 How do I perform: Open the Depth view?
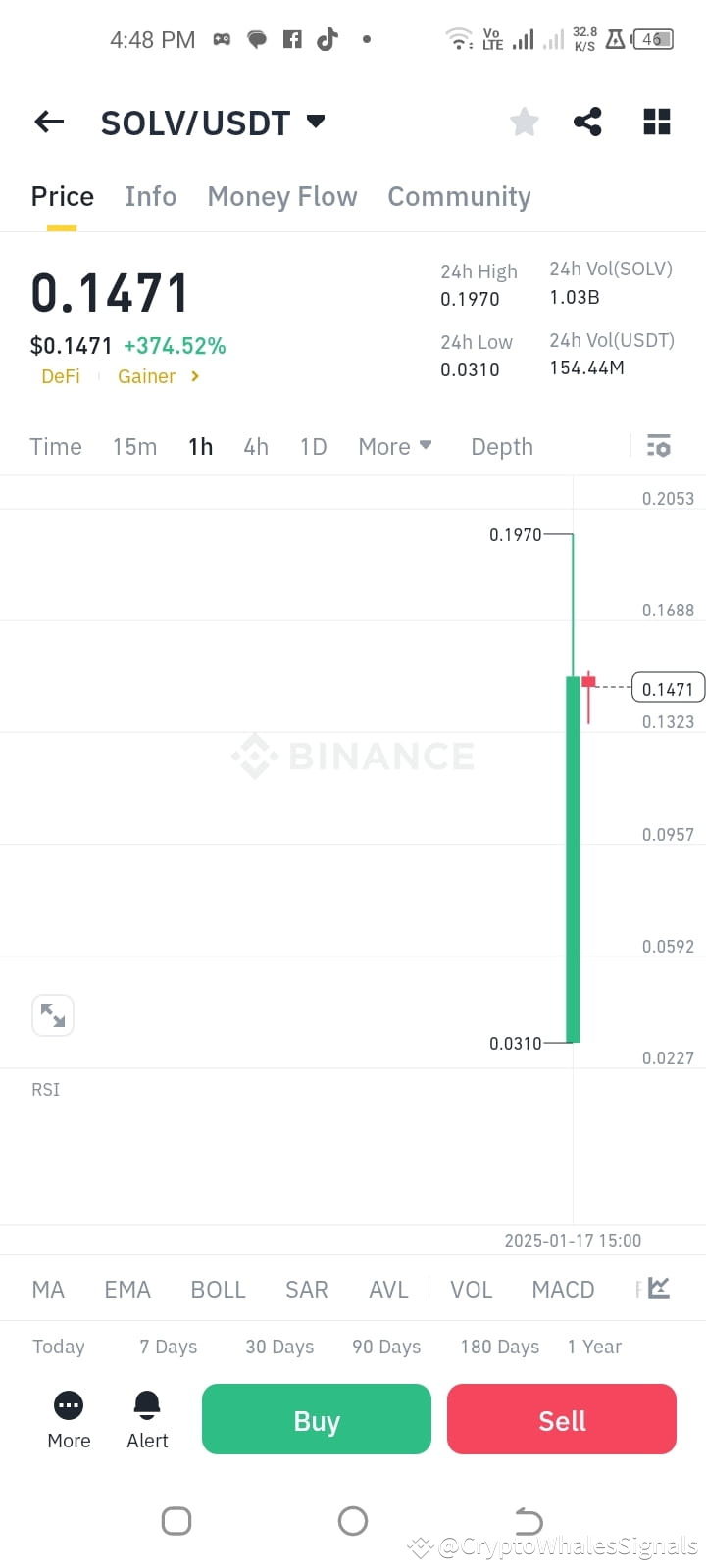[501, 446]
